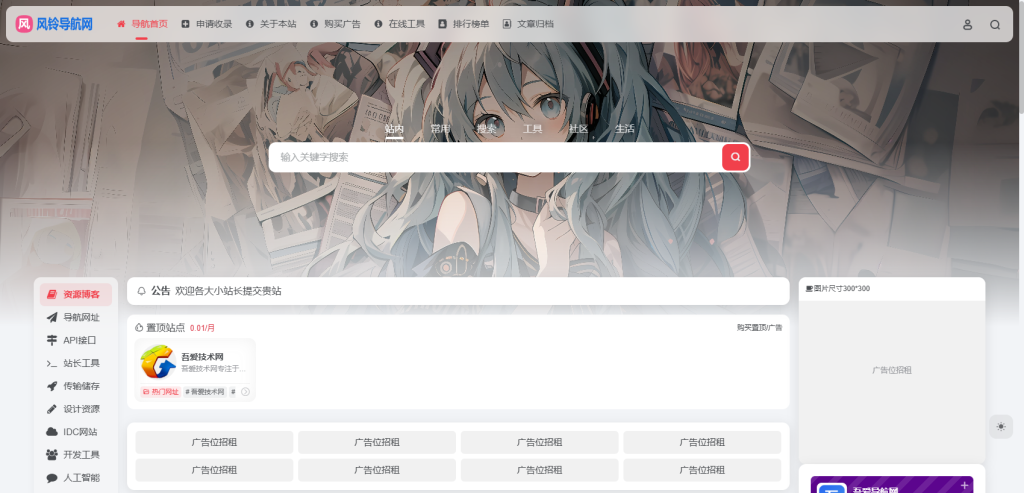
Task: Switch search tab to 工具
Action: click(532, 129)
